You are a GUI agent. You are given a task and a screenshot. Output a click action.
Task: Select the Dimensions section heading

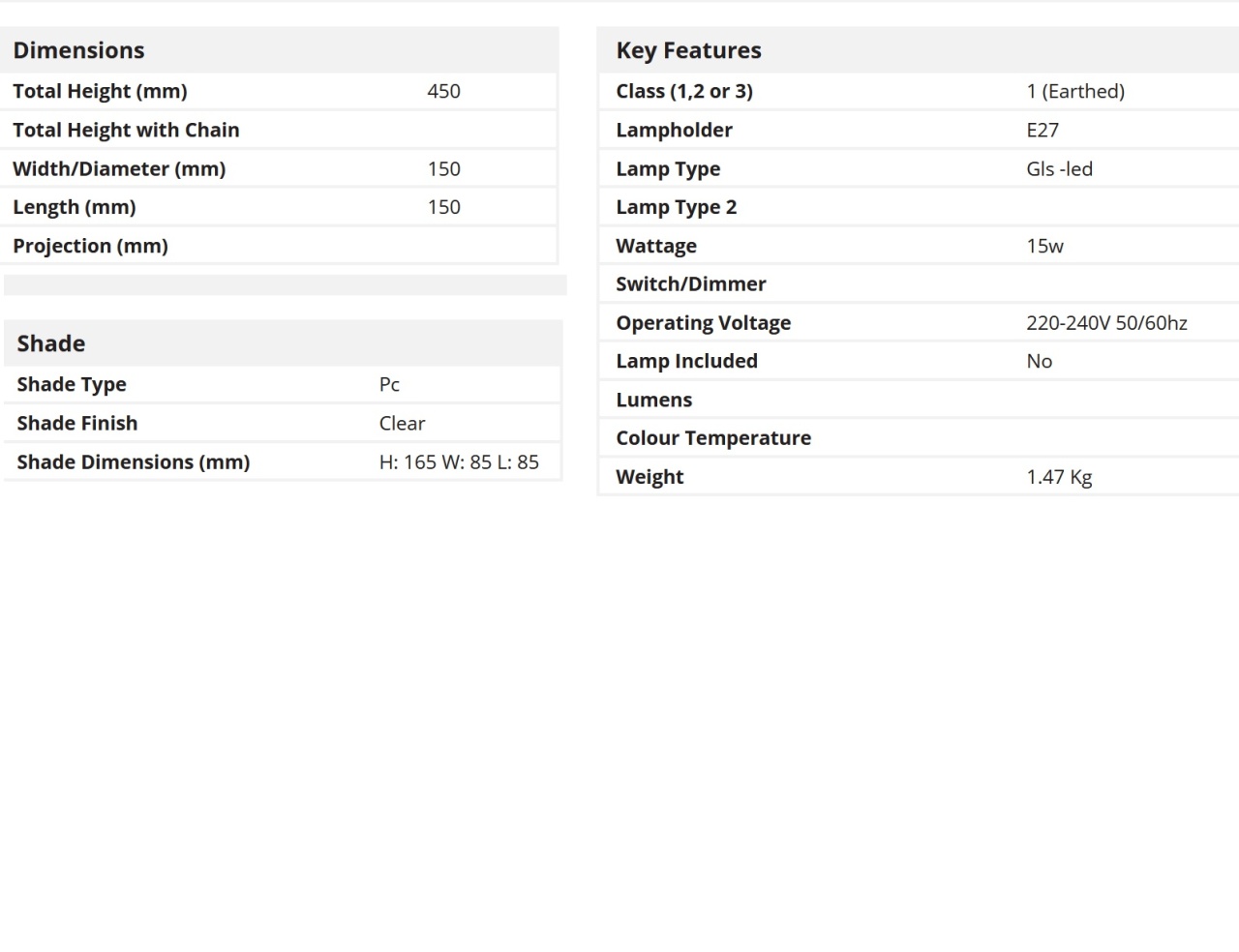click(x=78, y=50)
